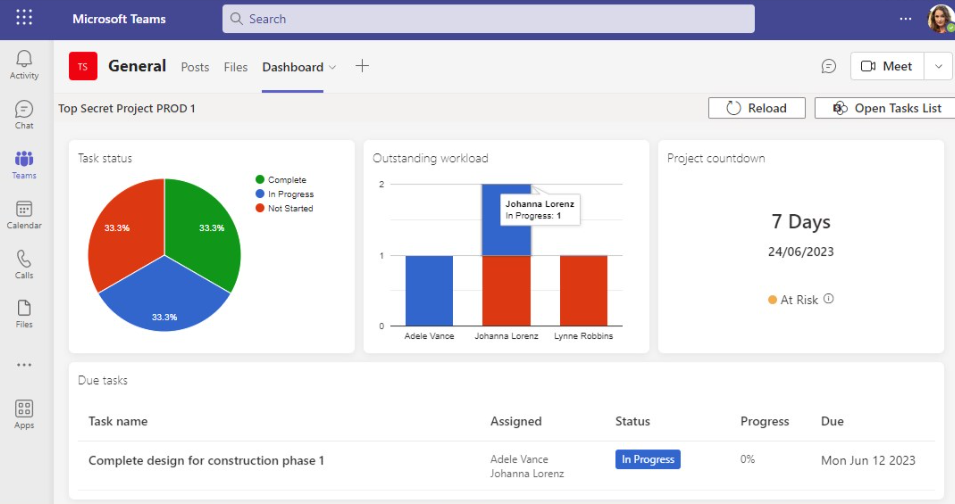Open Apps store in sidebar
This screenshot has height=504, width=955.
coord(24,414)
